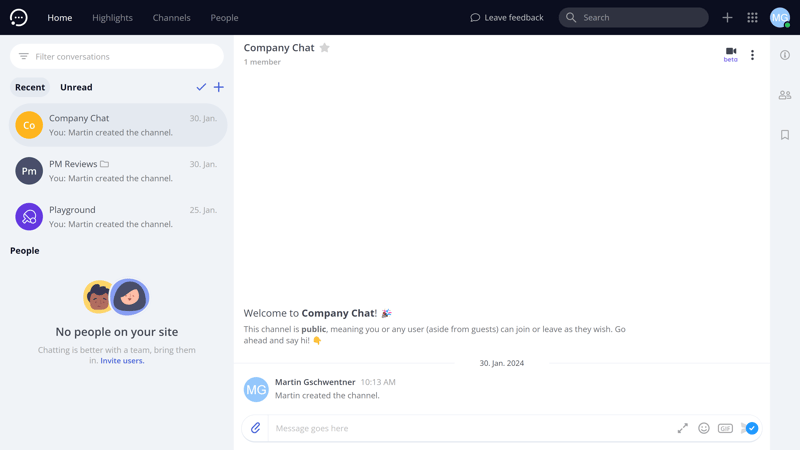Click Company Chat channel title
This screenshot has width=800, height=450.
(x=279, y=47)
